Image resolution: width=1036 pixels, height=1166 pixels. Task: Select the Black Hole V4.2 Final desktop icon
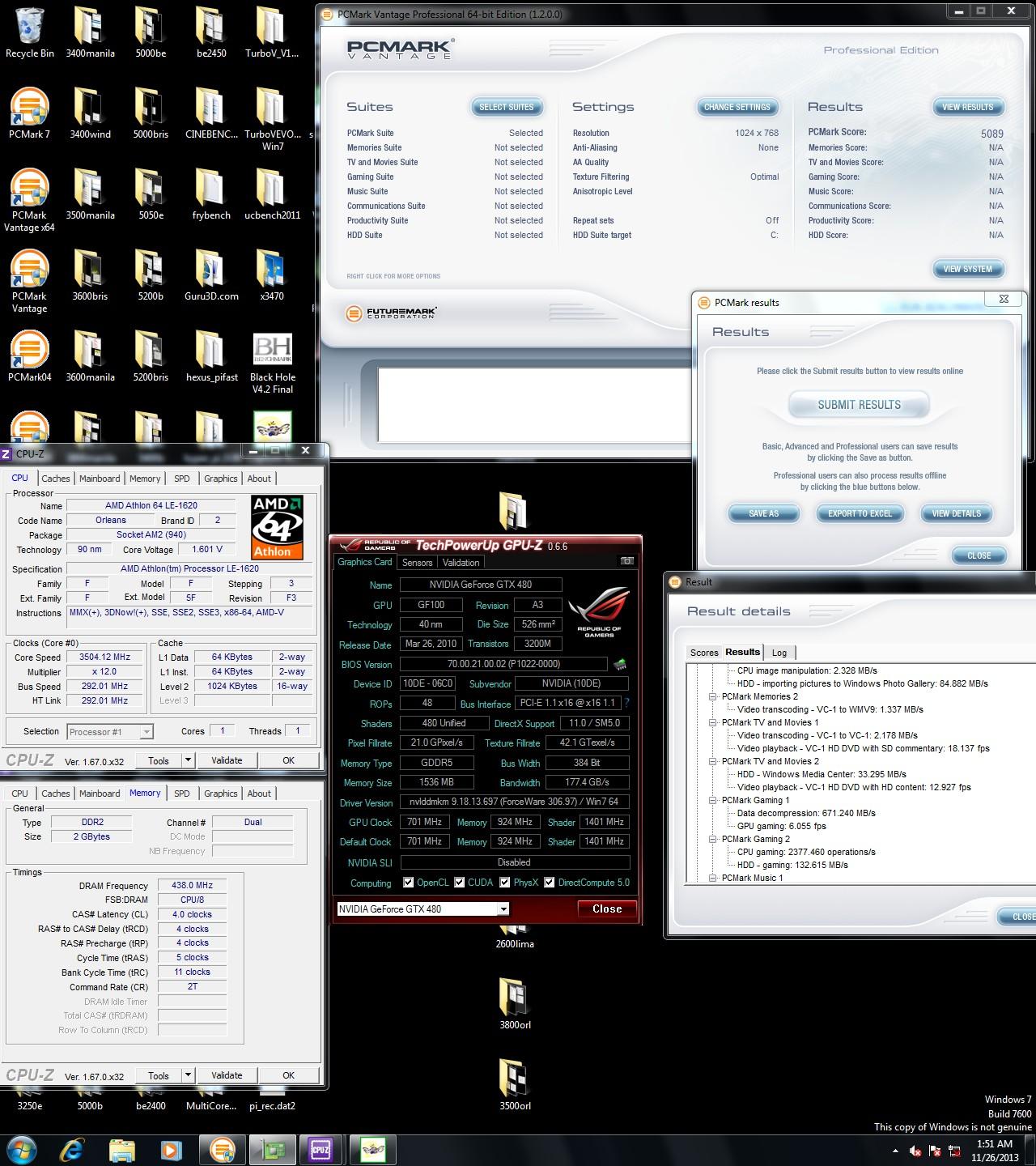pyautogui.click(x=273, y=362)
